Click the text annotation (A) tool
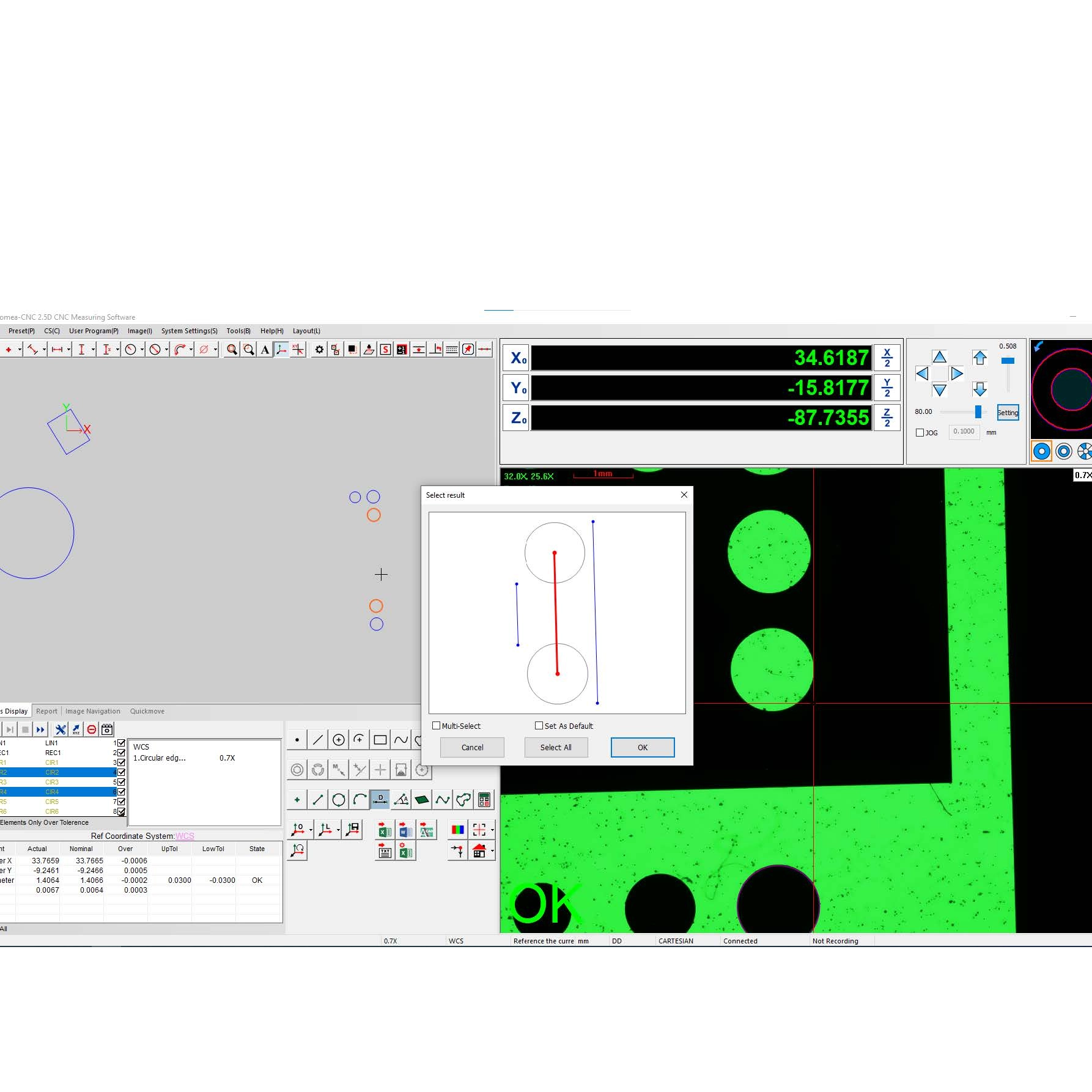The height and width of the screenshot is (1092, 1092). pyautogui.click(x=264, y=350)
